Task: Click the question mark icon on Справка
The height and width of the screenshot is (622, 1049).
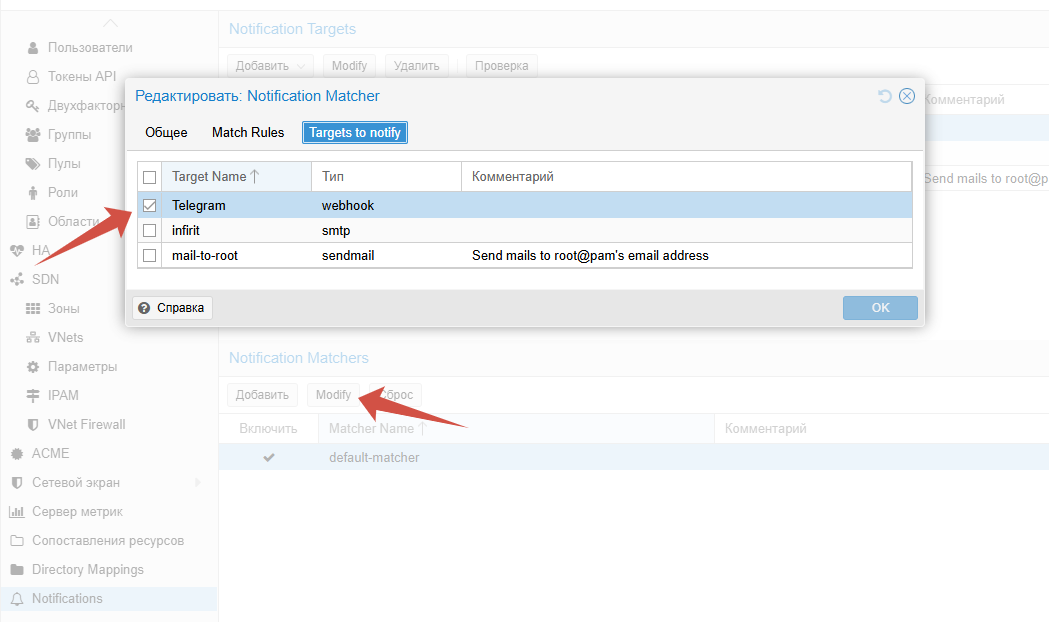Action: pyautogui.click(x=144, y=308)
